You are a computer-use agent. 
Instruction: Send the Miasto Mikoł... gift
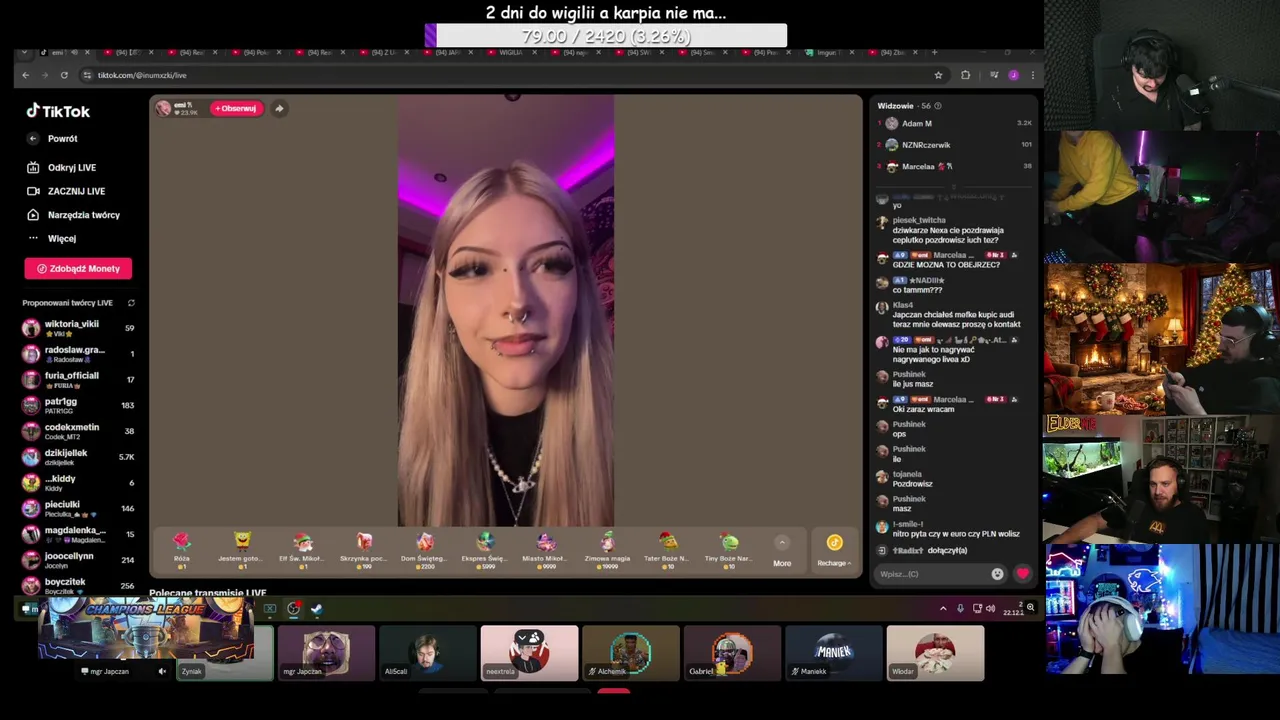pyautogui.click(x=546, y=550)
